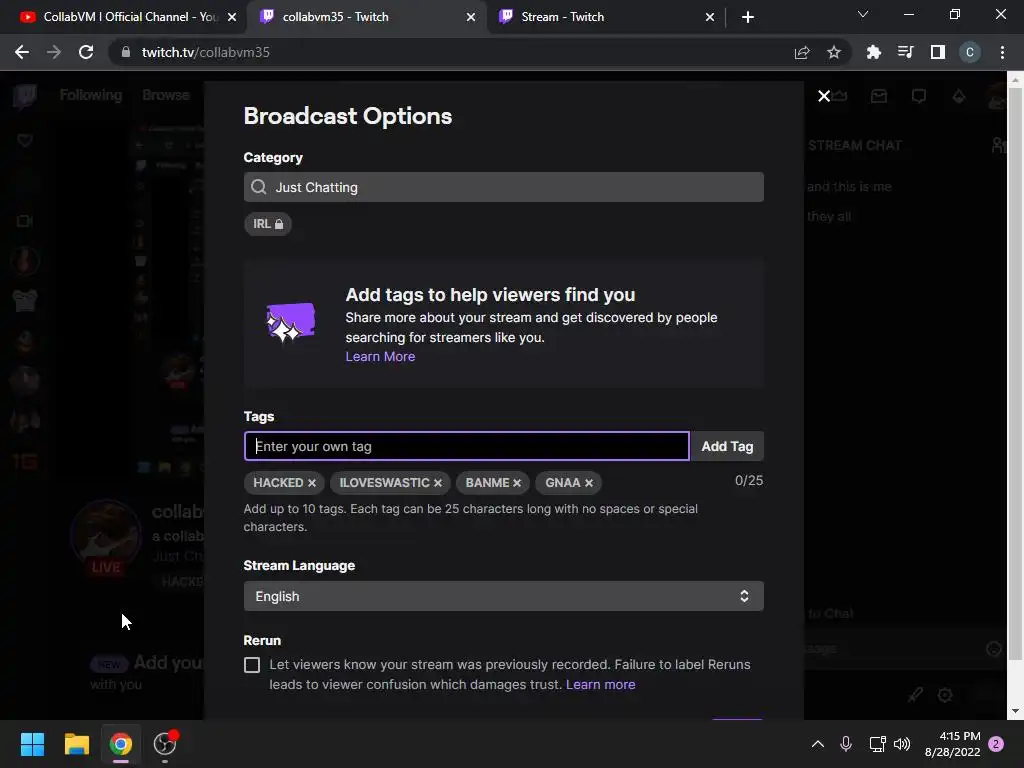
Task: Remove the BANME tag
Action: point(517,483)
